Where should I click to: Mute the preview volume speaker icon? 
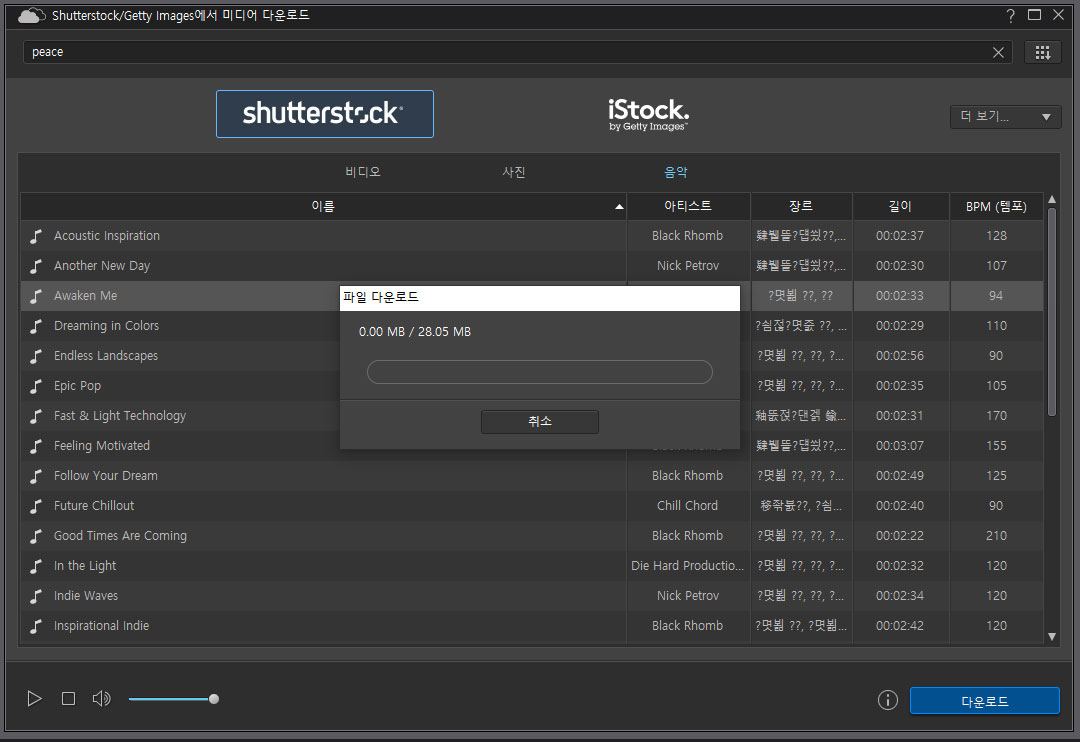point(101,699)
